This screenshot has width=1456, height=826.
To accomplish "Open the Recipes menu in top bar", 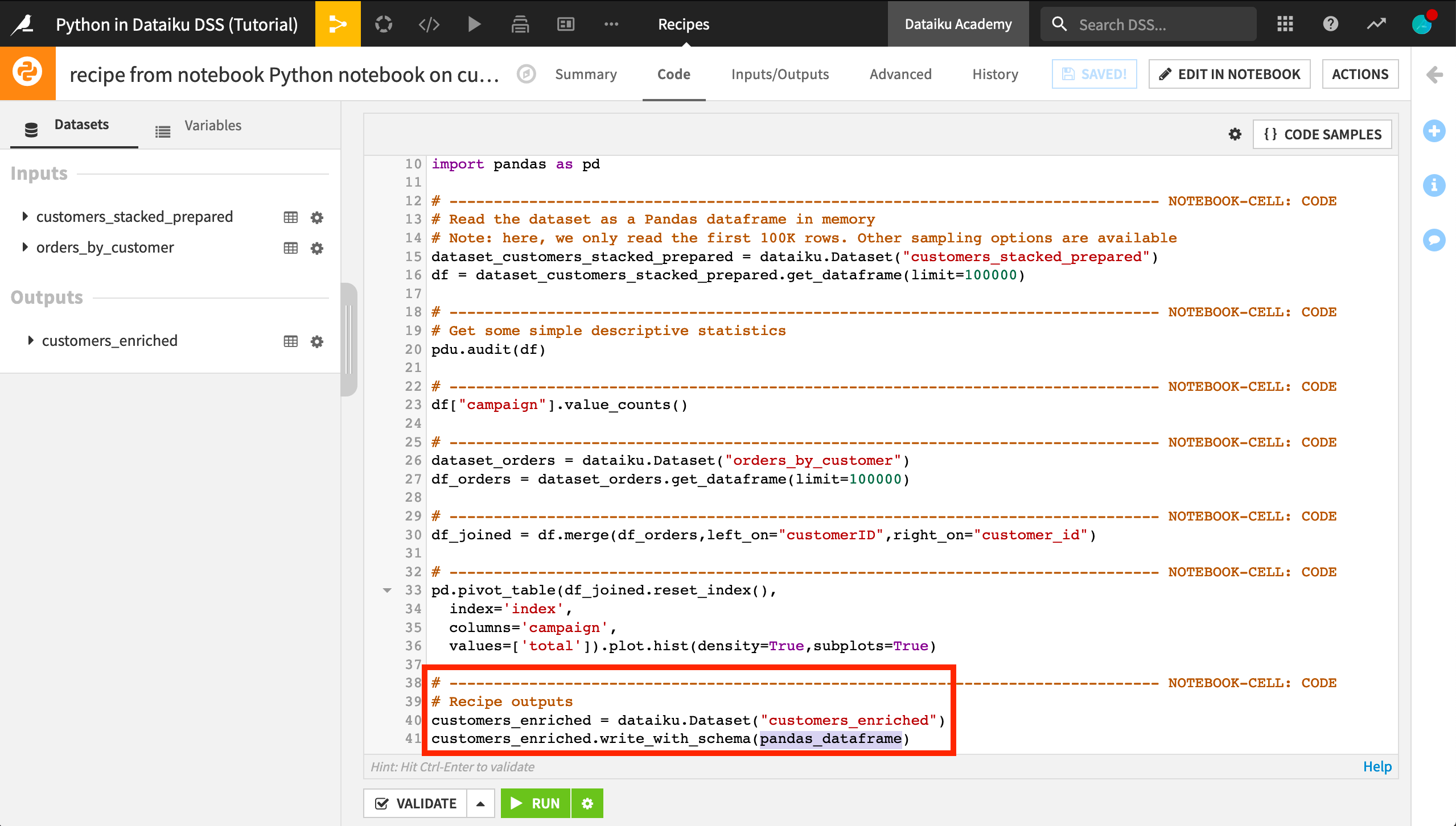I will (x=684, y=24).
